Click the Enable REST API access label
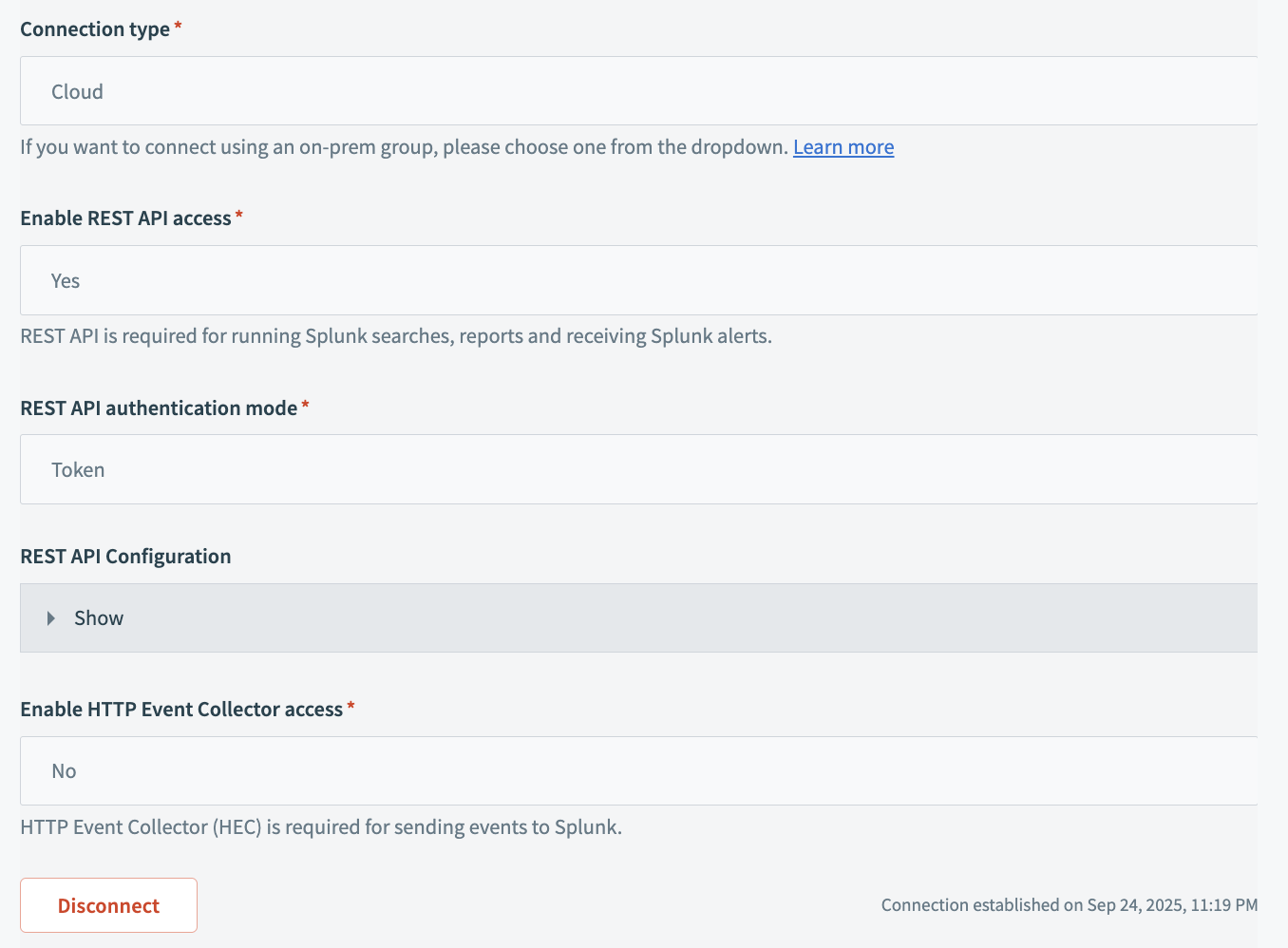Viewport: 1288px width, 948px height. 125,218
